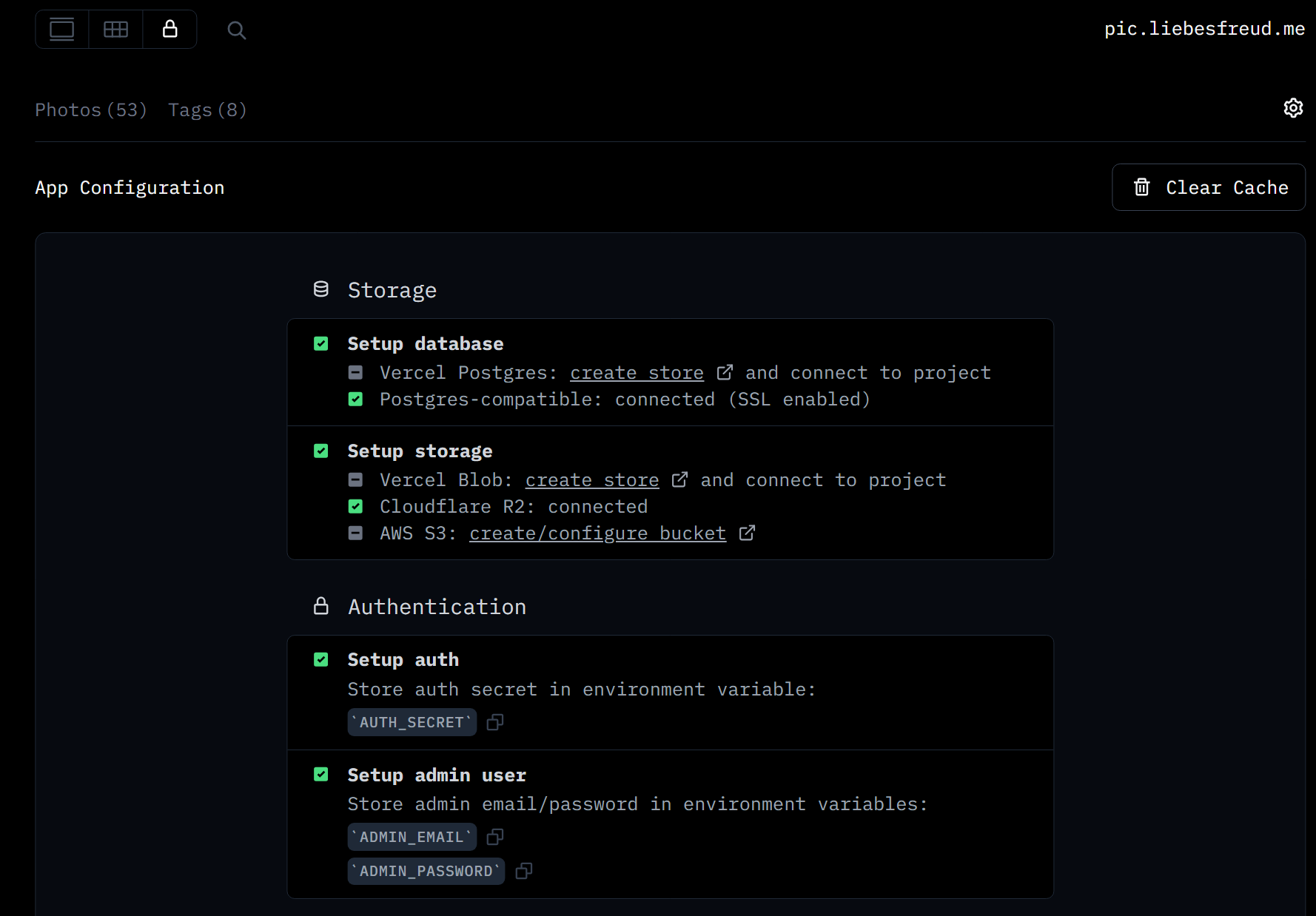The image size is (1316, 916).
Task: Open the Tags (8) tab
Action: tap(207, 110)
